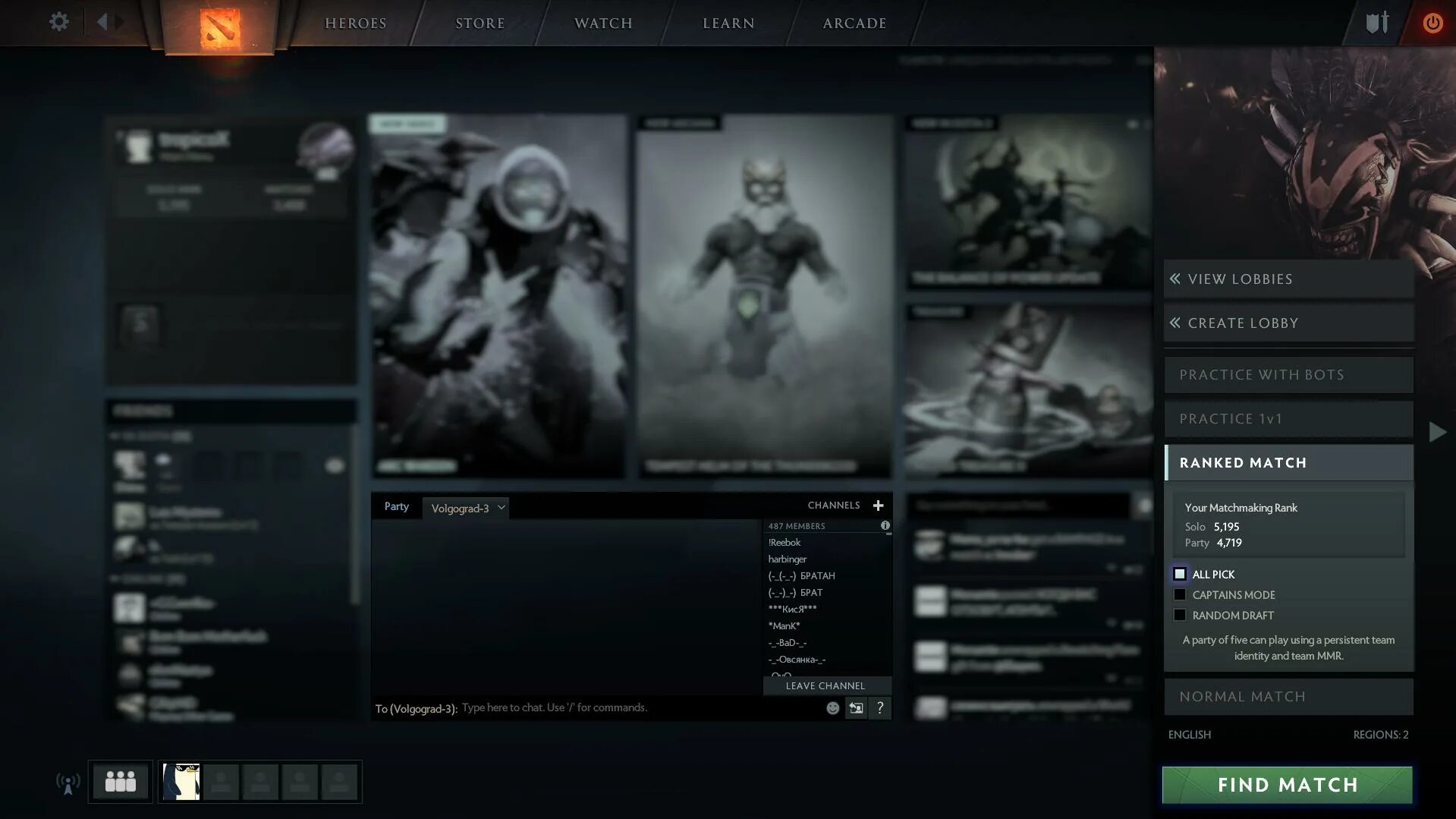This screenshot has height=819, width=1456.
Task: Open the Tempest Helm of the Thundergod banner
Action: point(765,296)
